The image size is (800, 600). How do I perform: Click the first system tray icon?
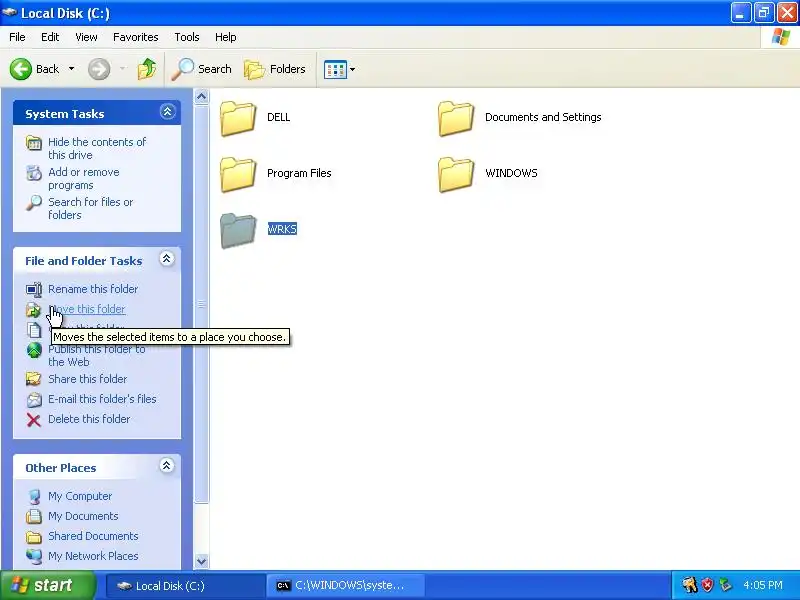[690, 585]
